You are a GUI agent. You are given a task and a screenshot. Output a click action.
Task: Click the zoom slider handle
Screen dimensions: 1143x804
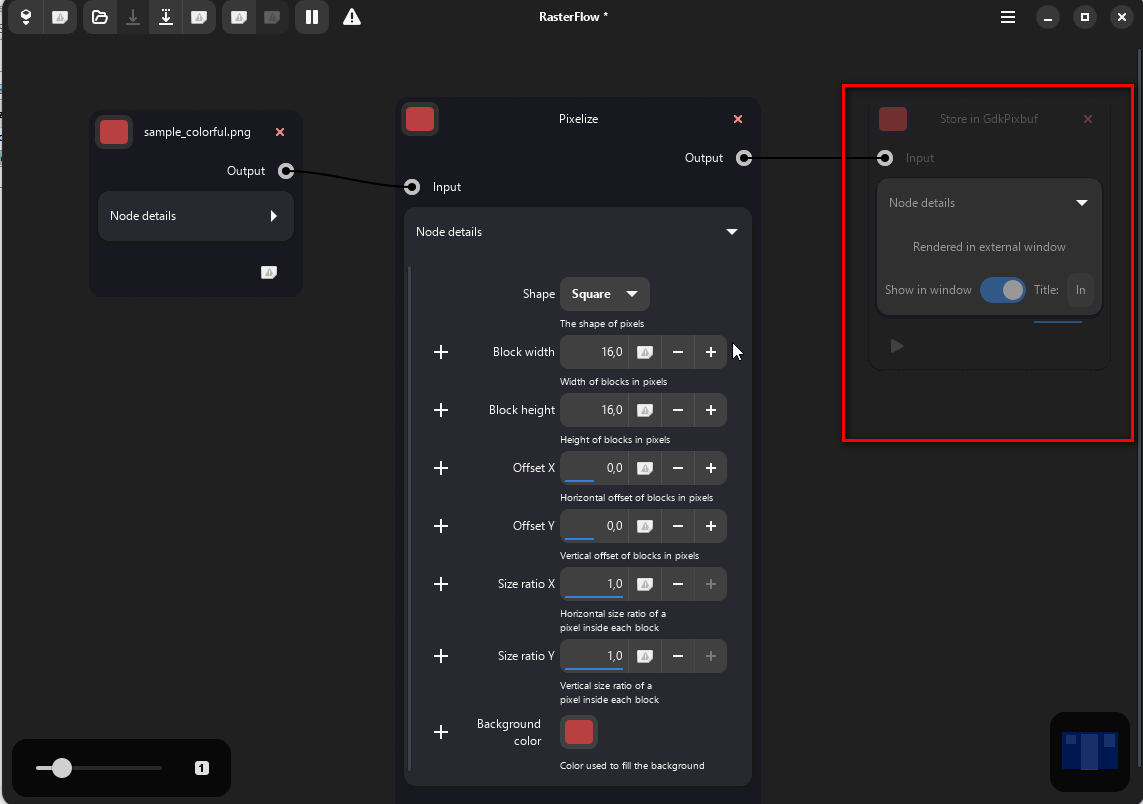pyautogui.click(x=62, y=768)
